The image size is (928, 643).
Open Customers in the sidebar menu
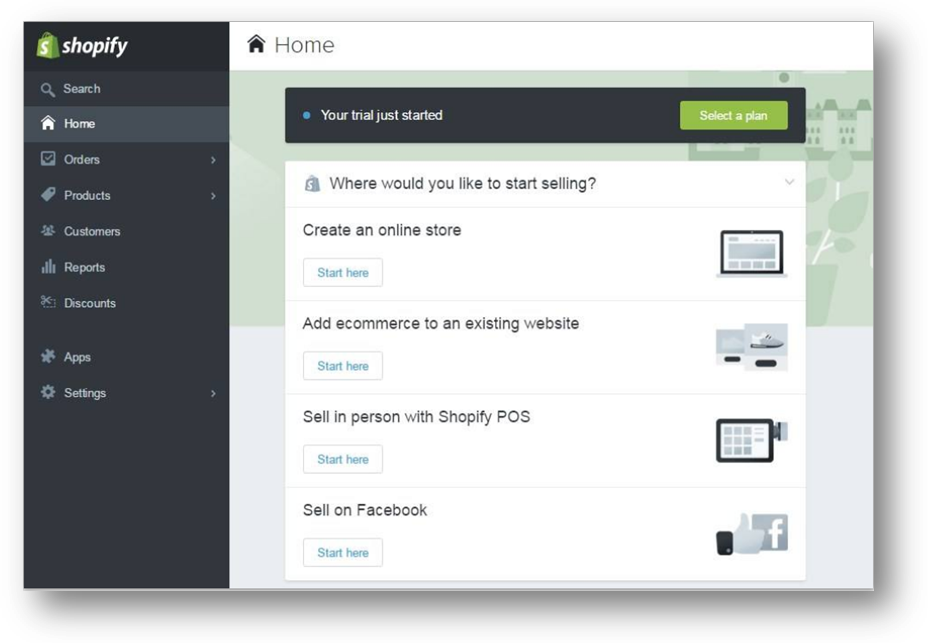(126, 231)
